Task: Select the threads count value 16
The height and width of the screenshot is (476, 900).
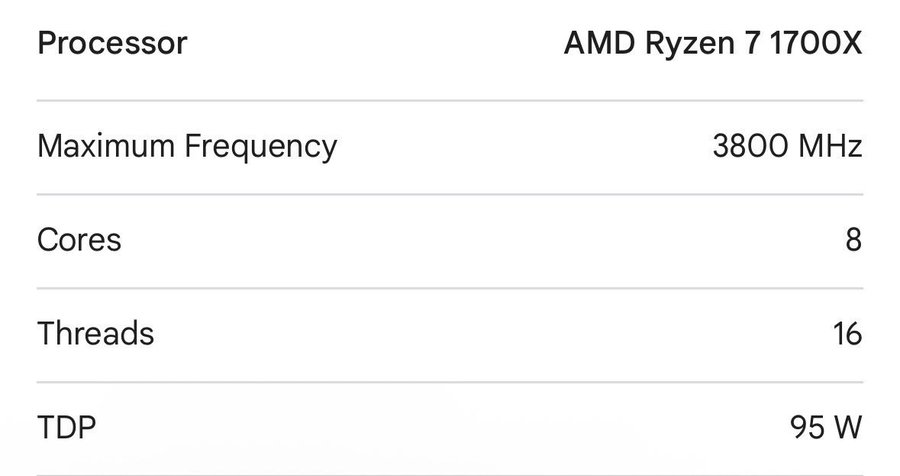Action: pos(846,333)
